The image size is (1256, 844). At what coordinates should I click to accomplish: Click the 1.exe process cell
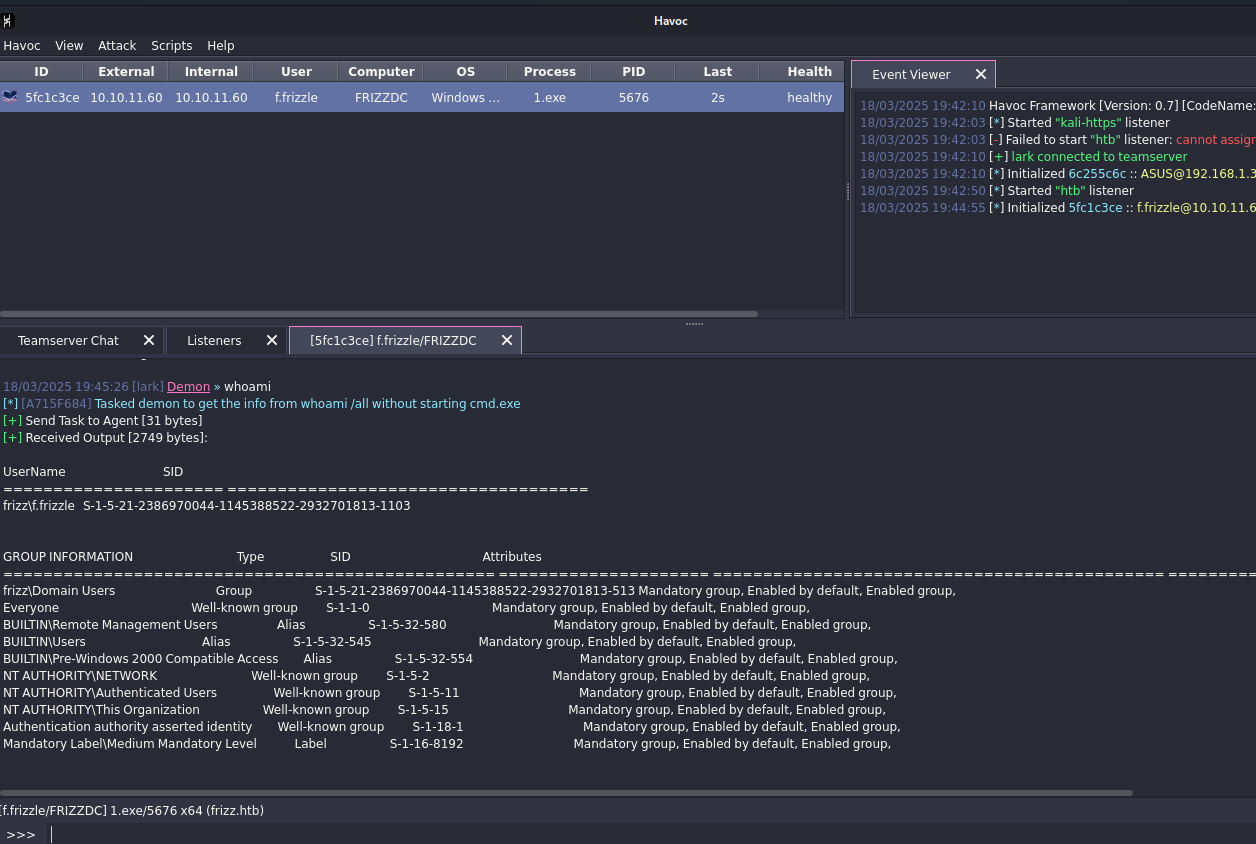549,97
